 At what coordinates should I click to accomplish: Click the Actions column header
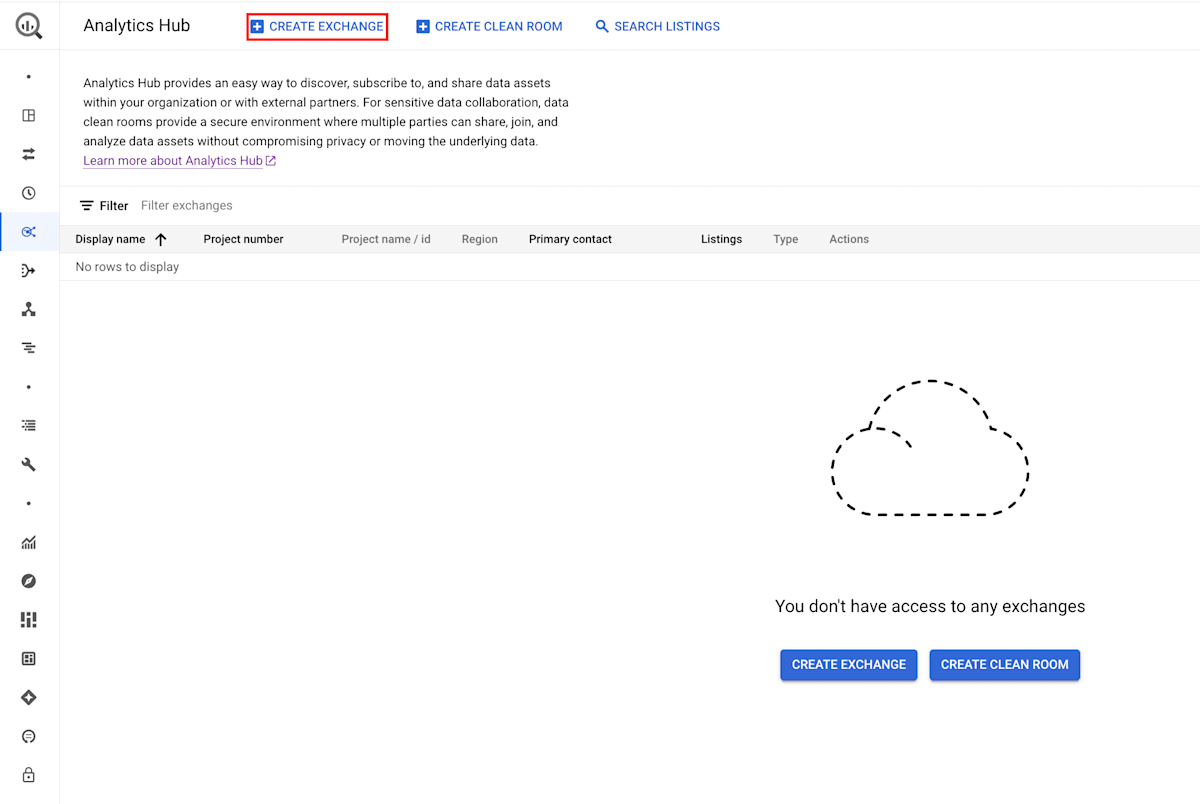849,240
